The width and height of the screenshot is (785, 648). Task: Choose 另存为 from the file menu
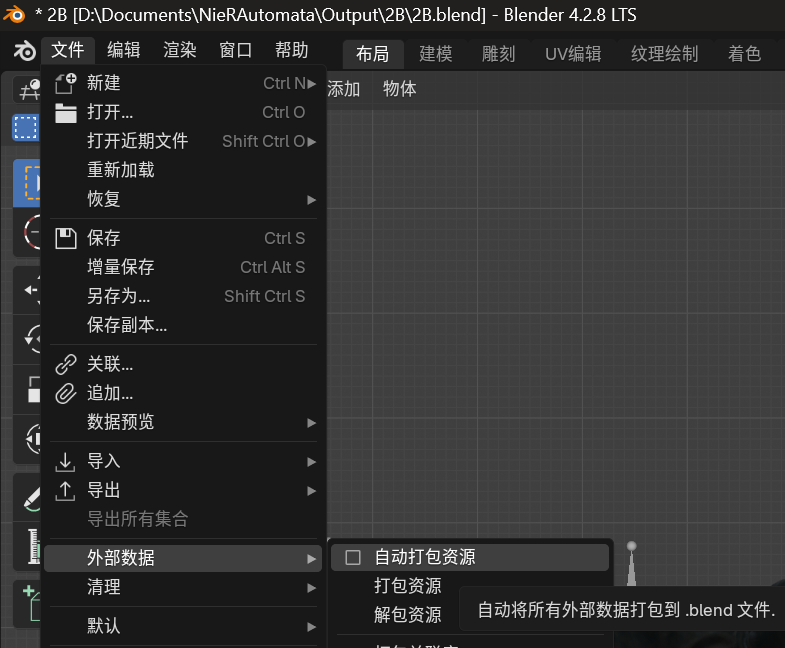(118, 296)
